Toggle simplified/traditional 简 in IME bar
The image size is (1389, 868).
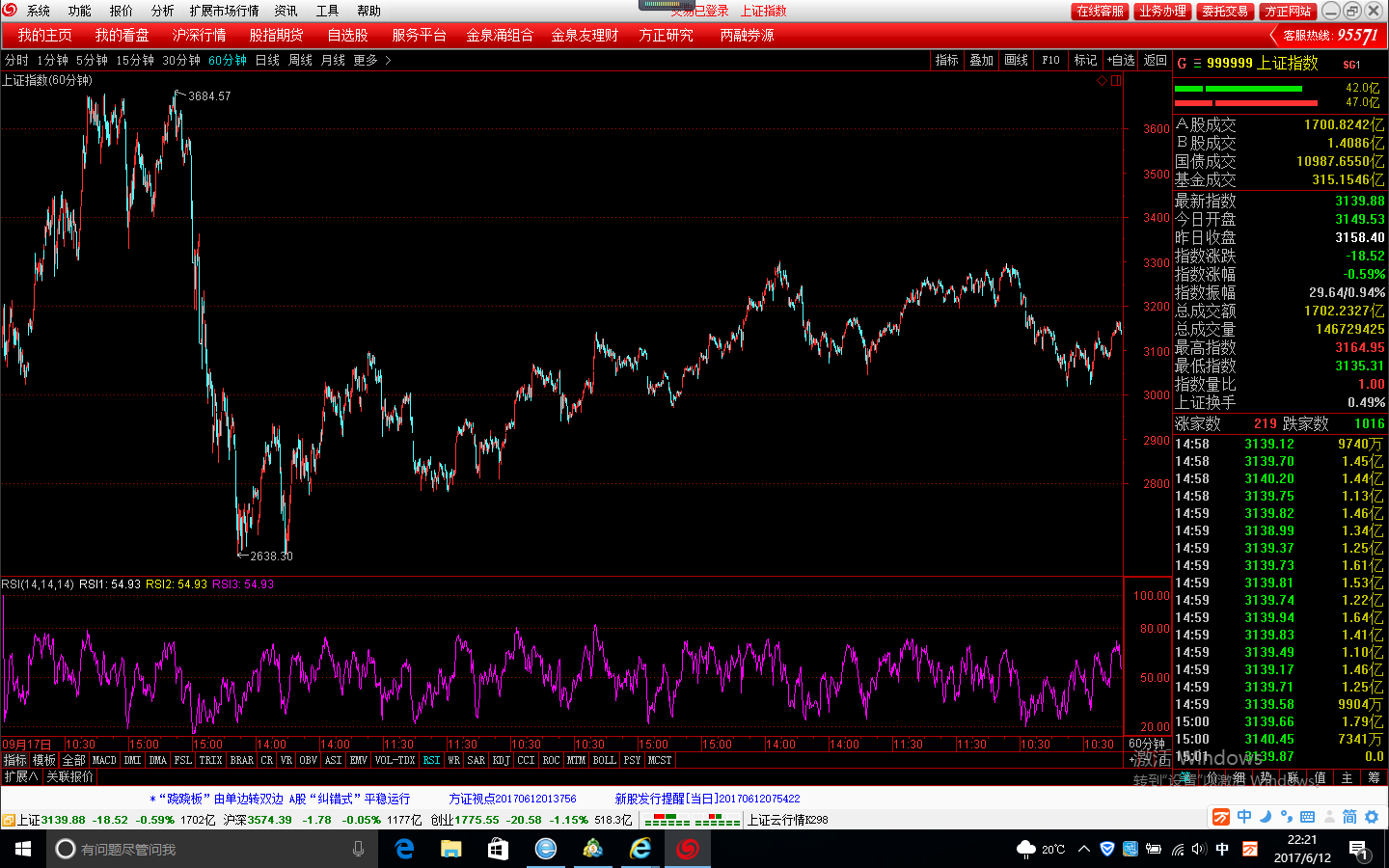1349,817
